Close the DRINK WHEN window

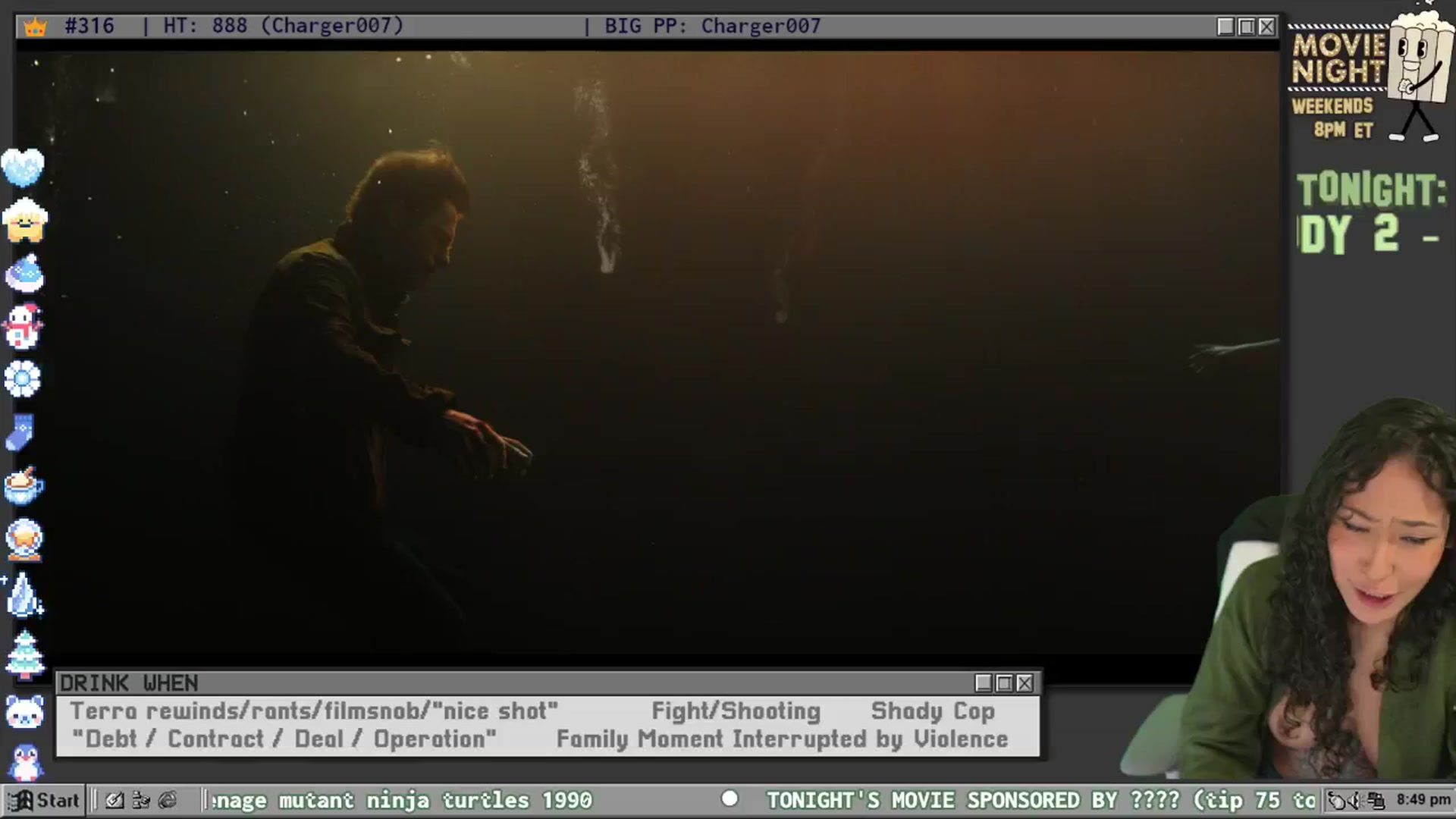click(1025, 683)
